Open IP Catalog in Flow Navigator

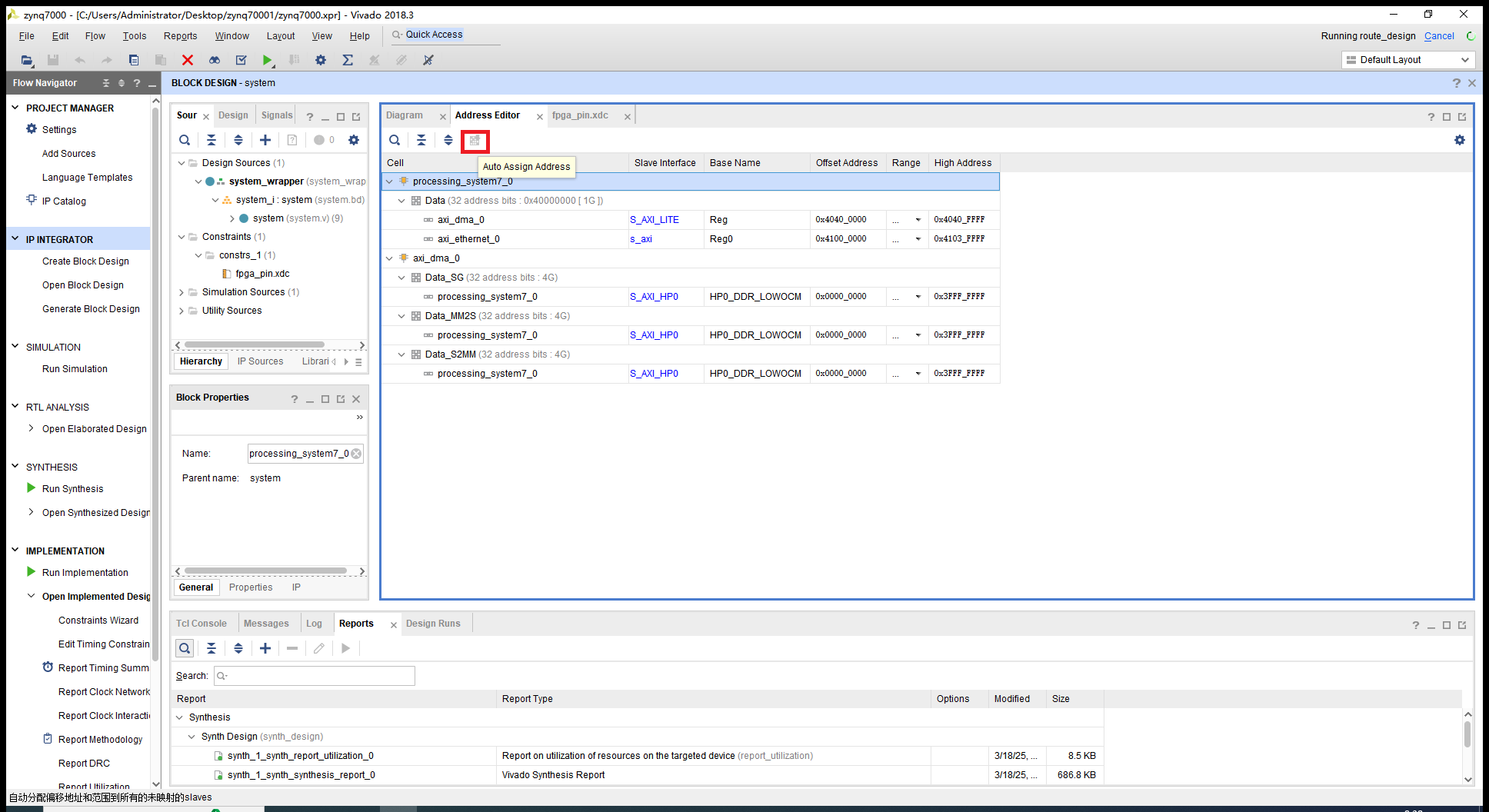coord(64,201)
